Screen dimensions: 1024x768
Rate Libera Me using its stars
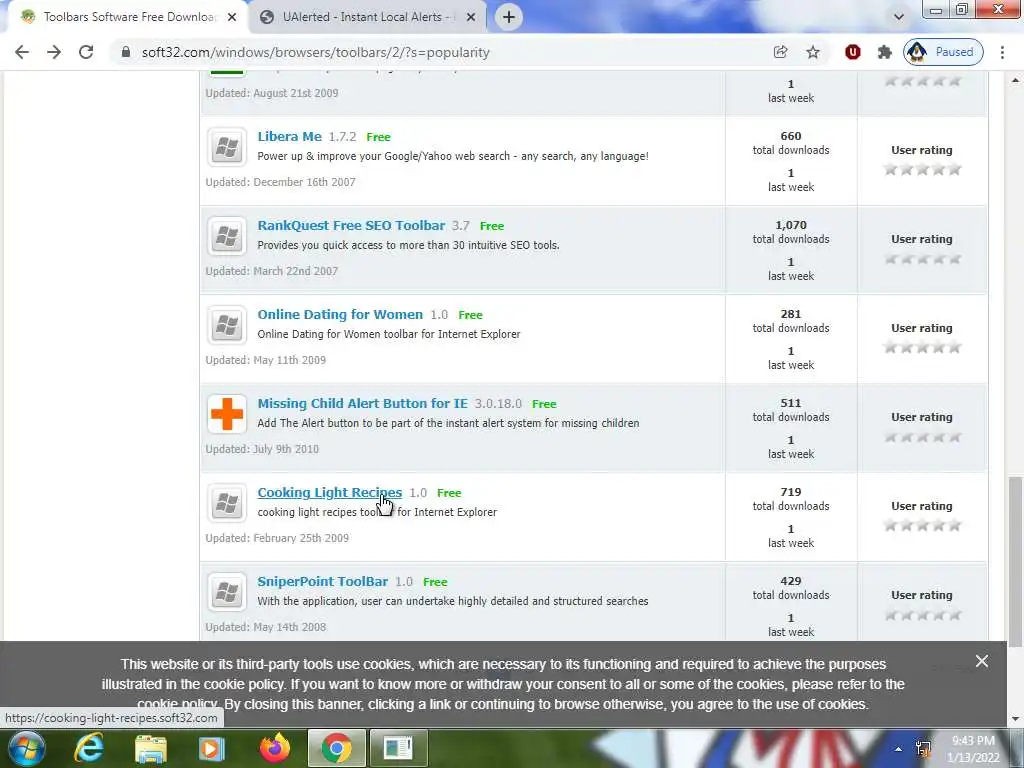click(922, 170)
